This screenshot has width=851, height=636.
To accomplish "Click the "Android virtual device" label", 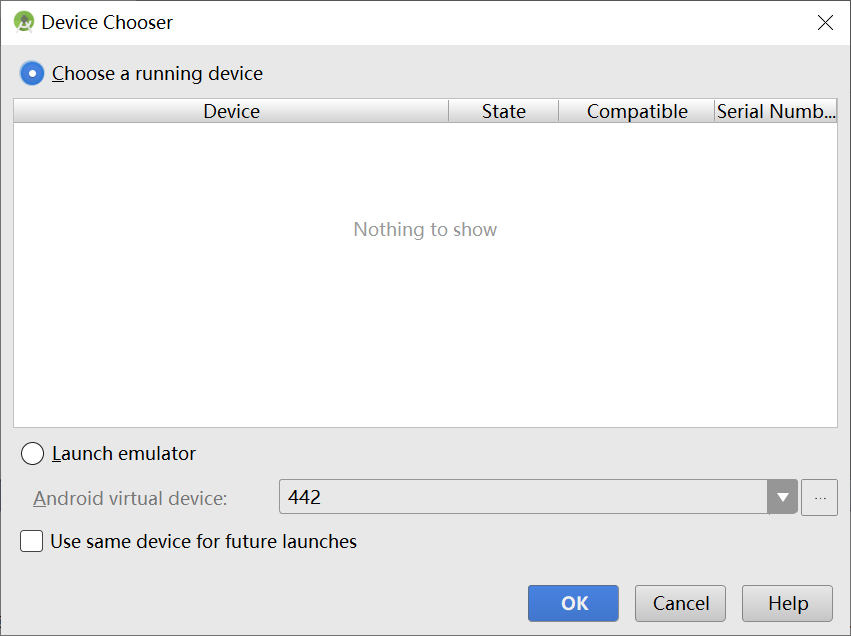I will point(130,497).
